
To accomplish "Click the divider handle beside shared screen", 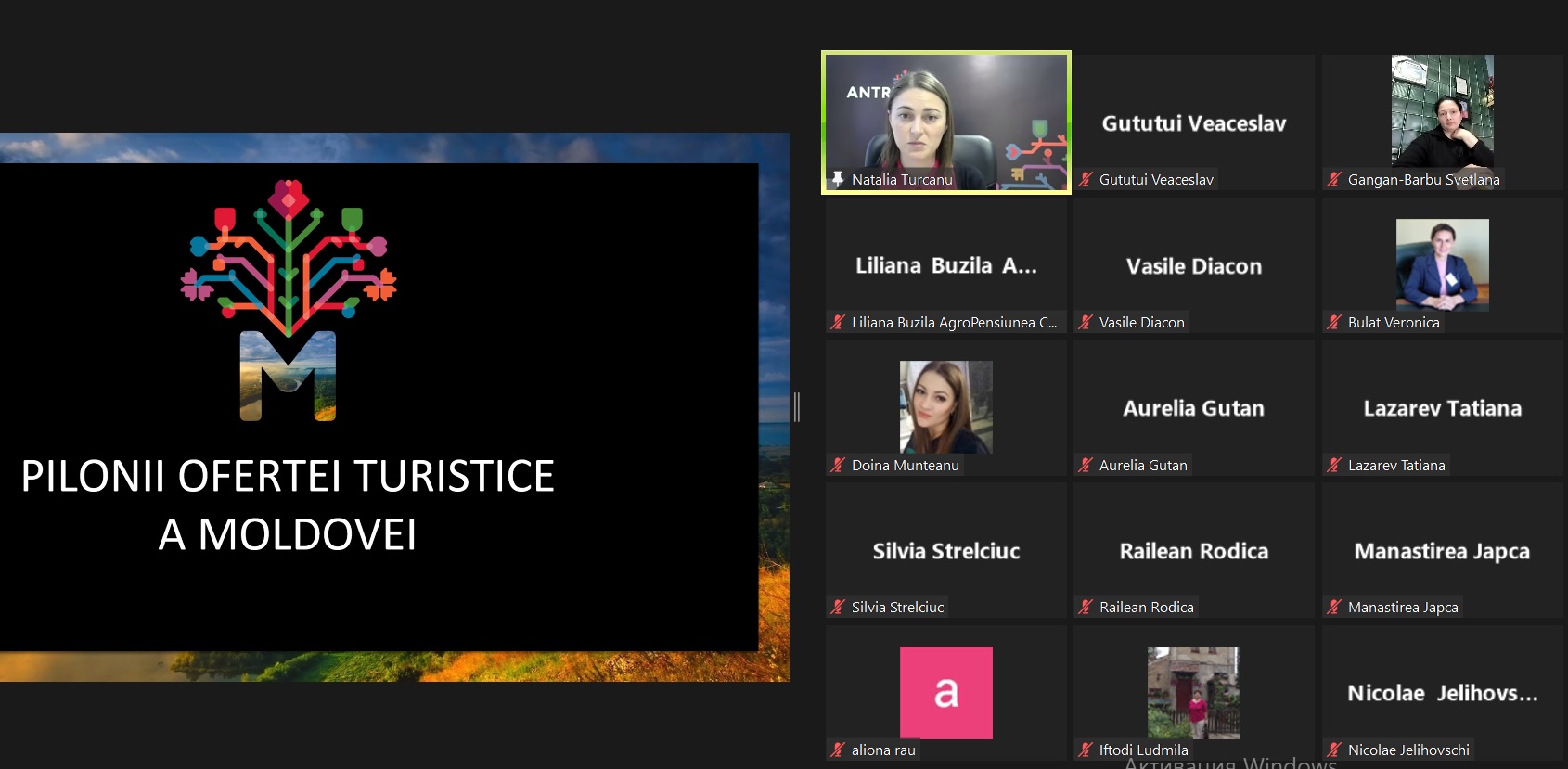I will (x=797, y=406).
